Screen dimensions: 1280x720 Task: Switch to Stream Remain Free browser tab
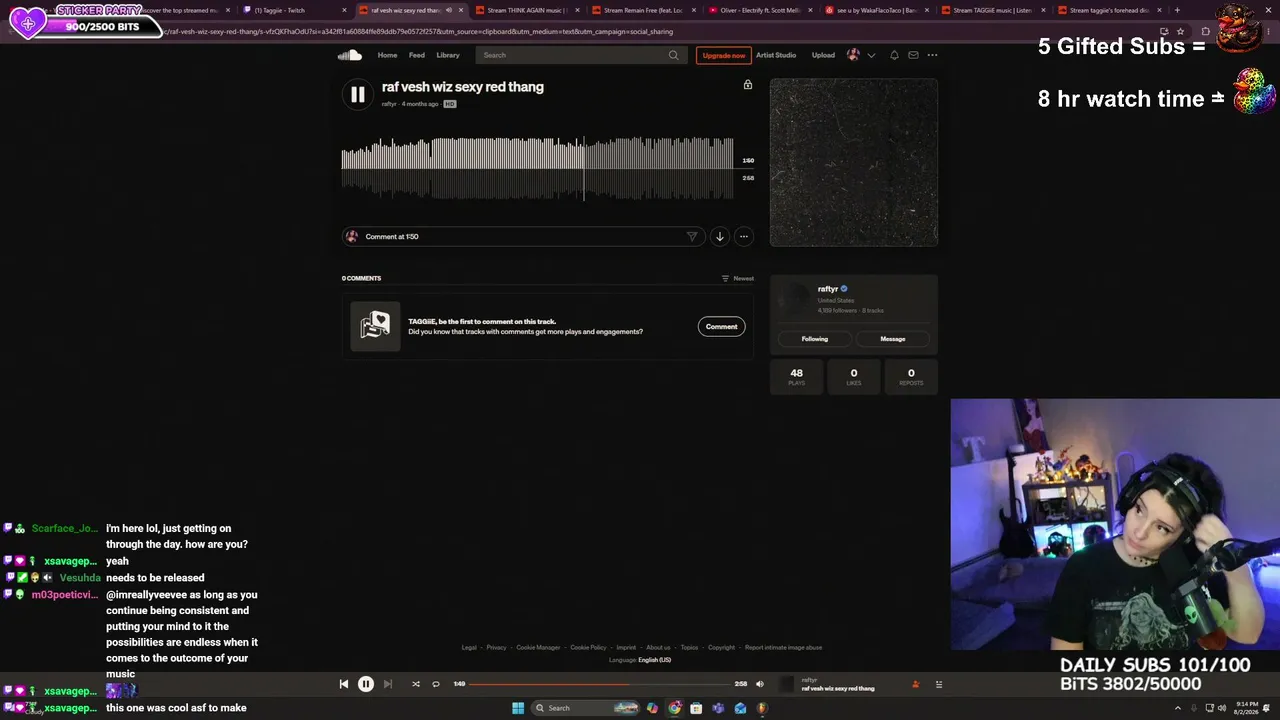(x=643, y=10)
